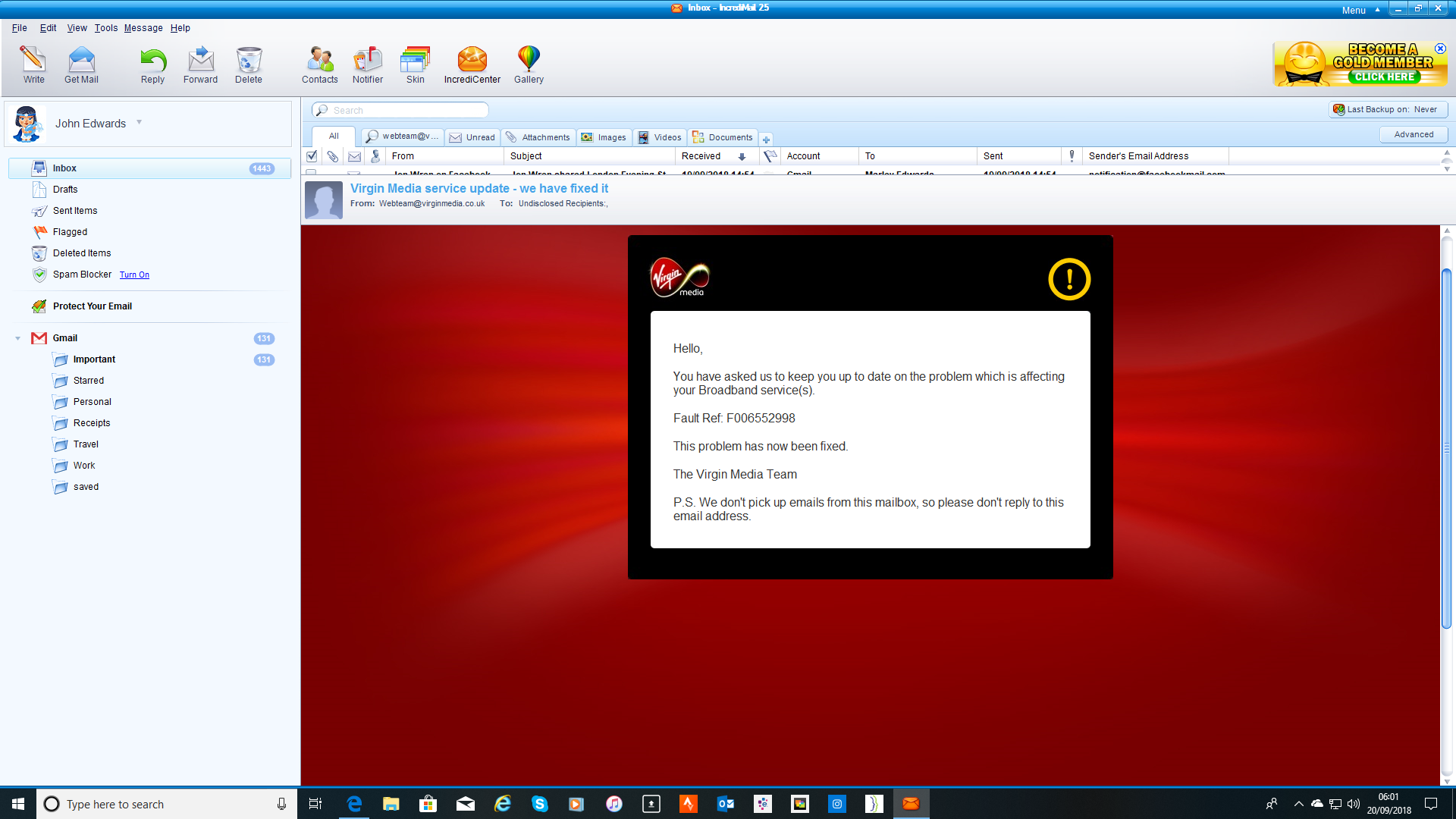Open Protect Your Email
The width and height of the screenshot is (1456, 819).
click(x=92, y=306)
